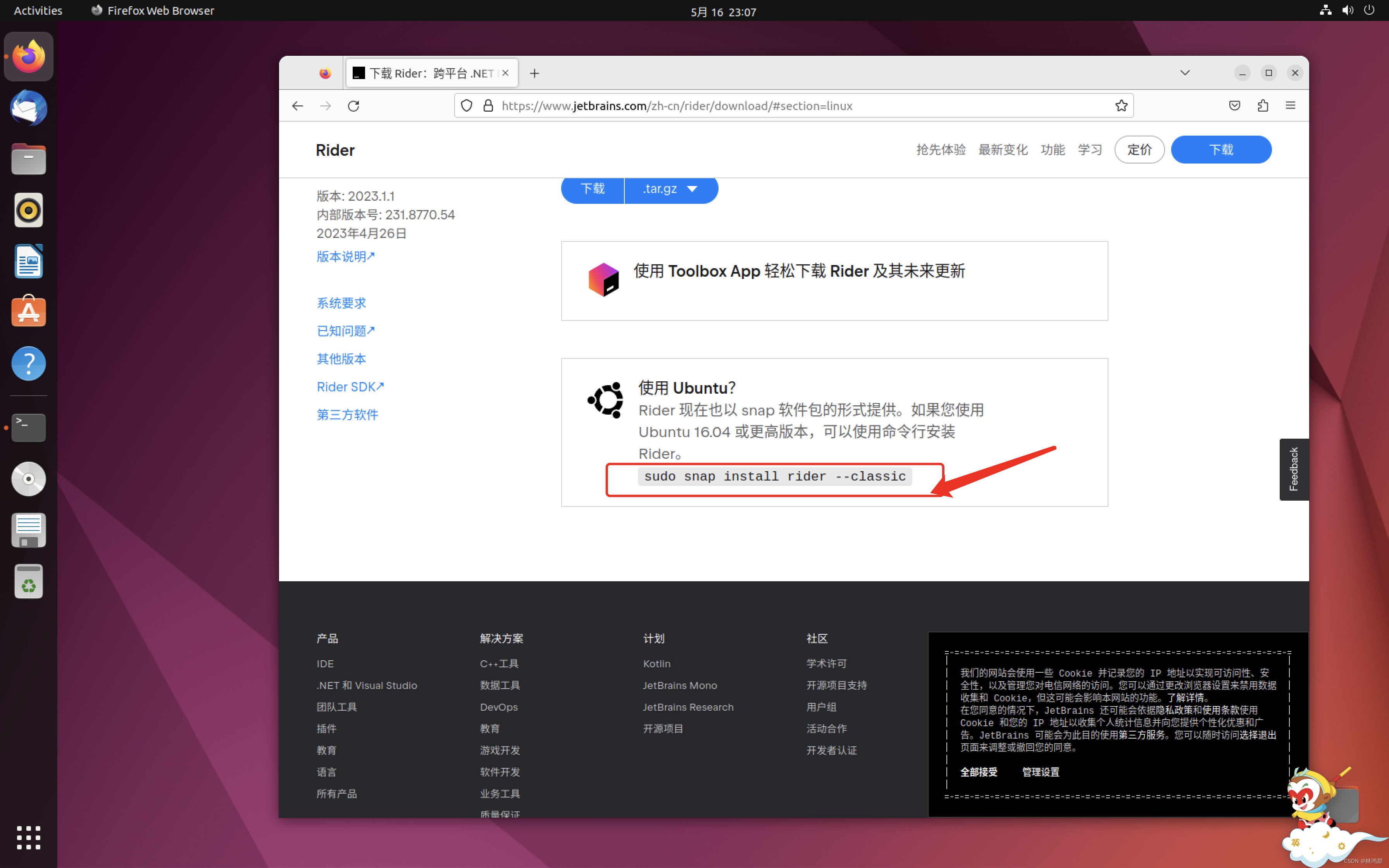Open 功能 navigation item
This screenshot has height=868, width=1389.
pos(1053,150)
